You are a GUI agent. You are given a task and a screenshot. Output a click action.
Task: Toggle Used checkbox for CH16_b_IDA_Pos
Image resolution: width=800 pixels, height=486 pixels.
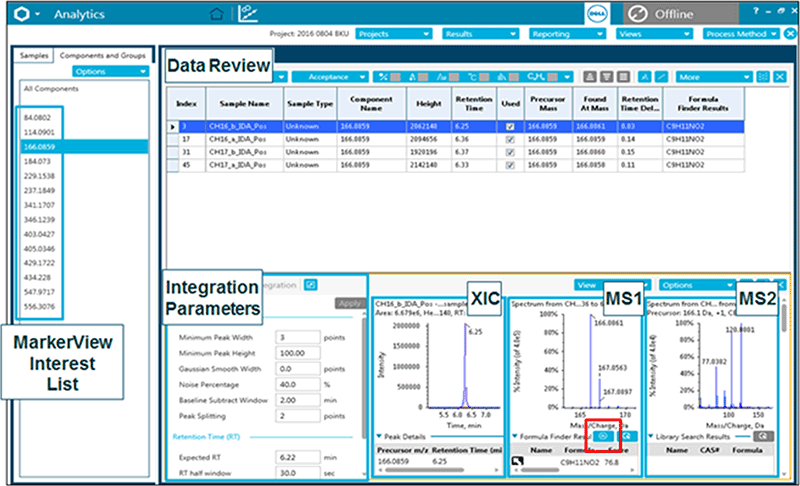[x=510, y=126]
